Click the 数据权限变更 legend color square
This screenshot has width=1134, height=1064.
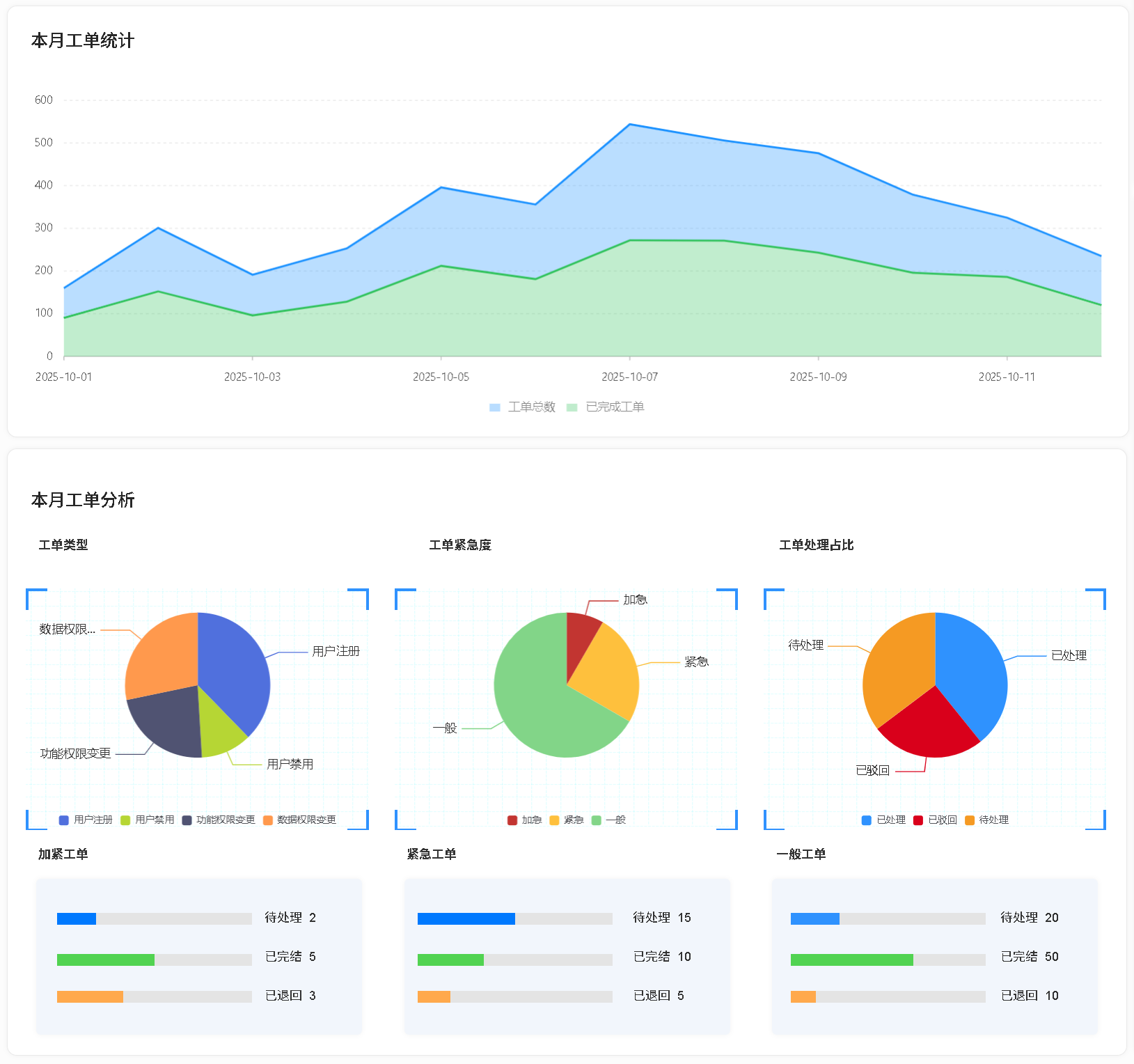[x=267, y=820]
